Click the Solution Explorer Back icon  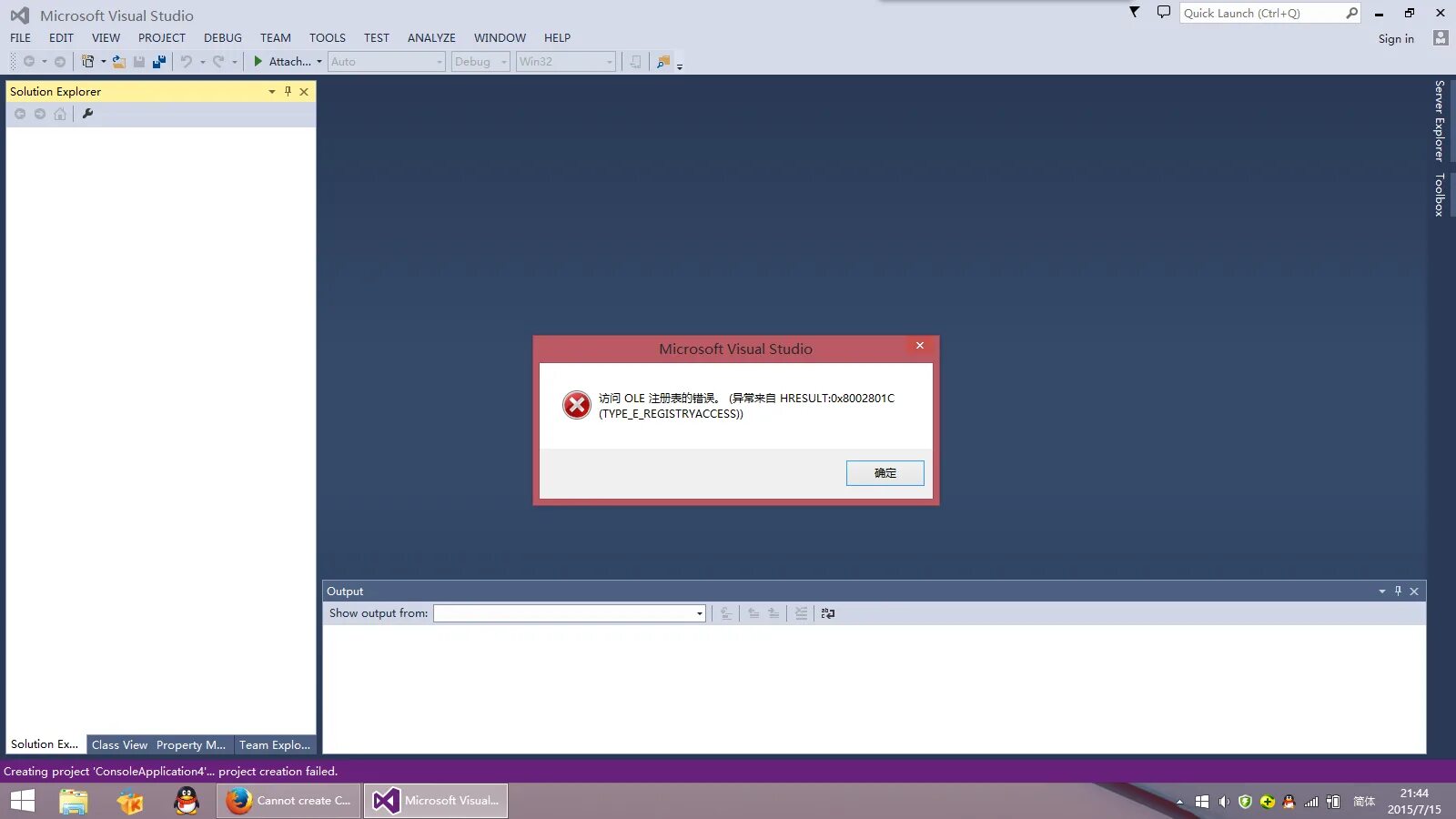[x=20, y=114]
